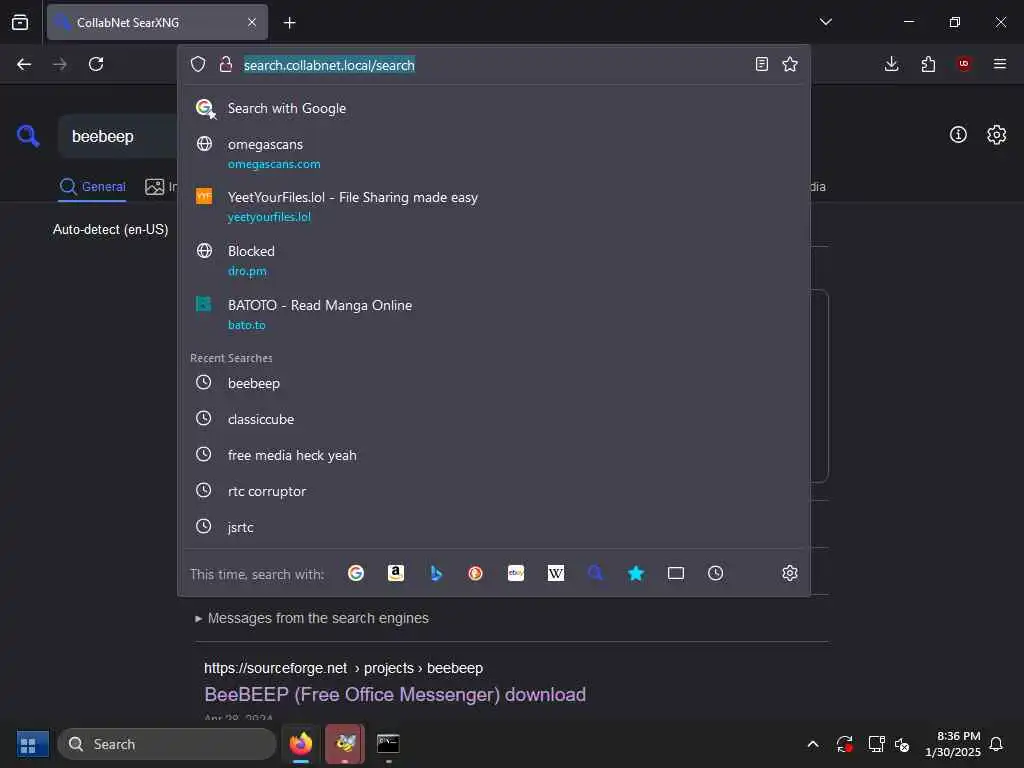
Task: Open the SearXNG About info icon
Action: pos(958,135)
